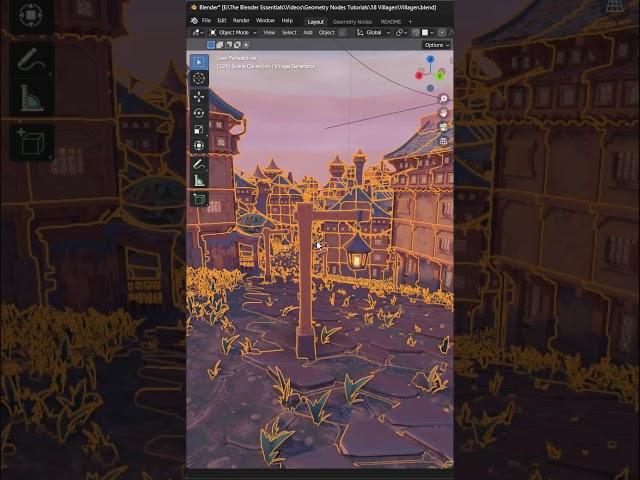This screenshot has height=480, width=640.
Task: Open the File menu
Action: pos(206,20)
